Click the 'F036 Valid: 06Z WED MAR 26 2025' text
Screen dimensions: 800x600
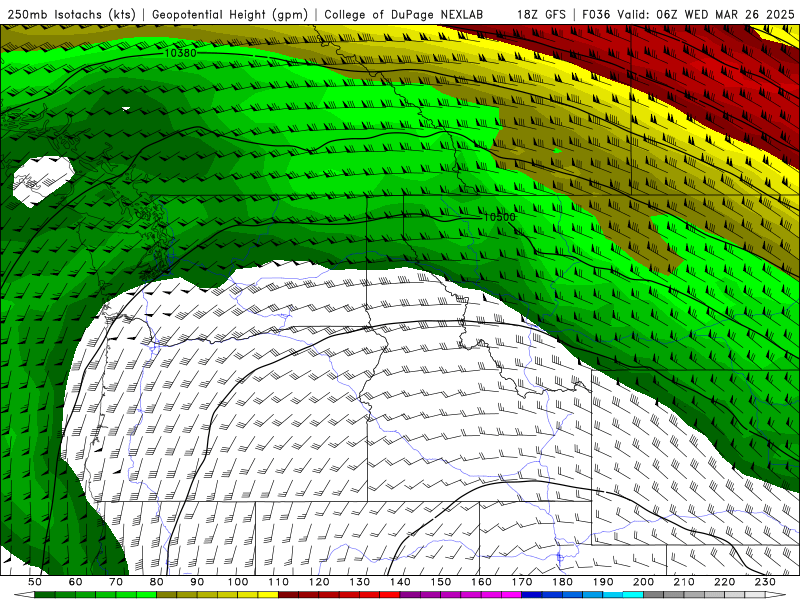pos(688,15)
